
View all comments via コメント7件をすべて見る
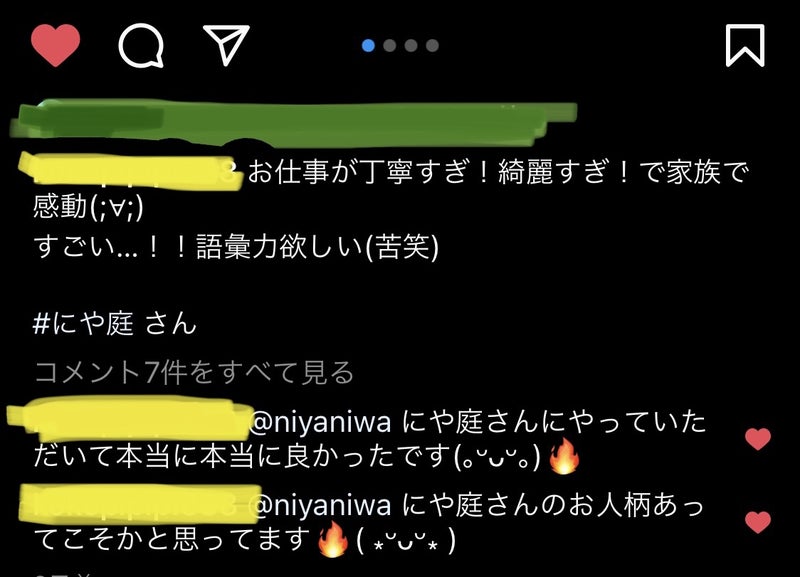(x=194, y=372)
